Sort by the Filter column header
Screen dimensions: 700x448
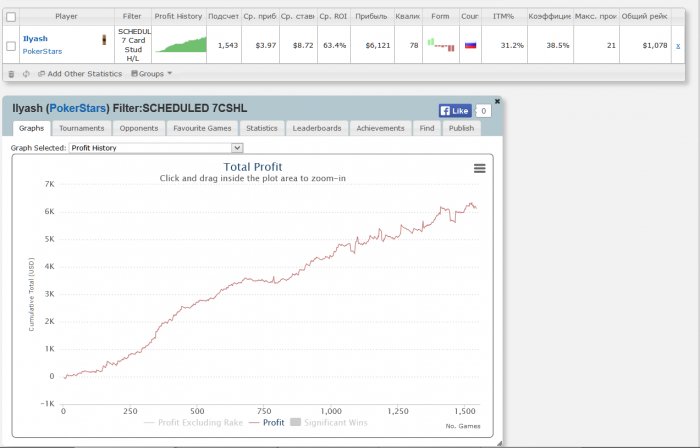(x=132, y=17)
